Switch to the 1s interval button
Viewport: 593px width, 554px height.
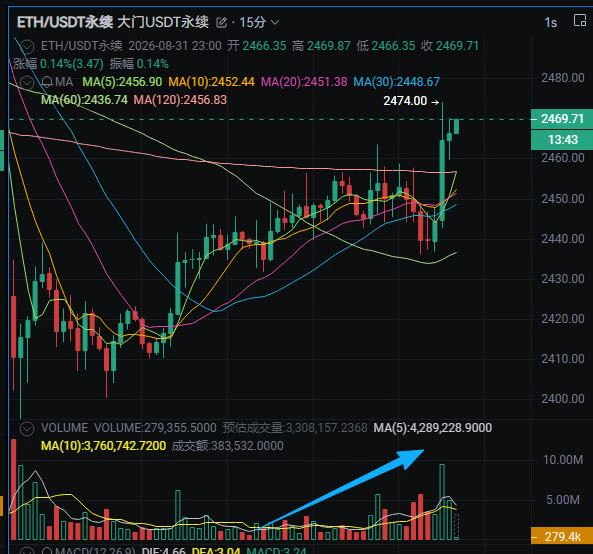(x=551, y=23)
